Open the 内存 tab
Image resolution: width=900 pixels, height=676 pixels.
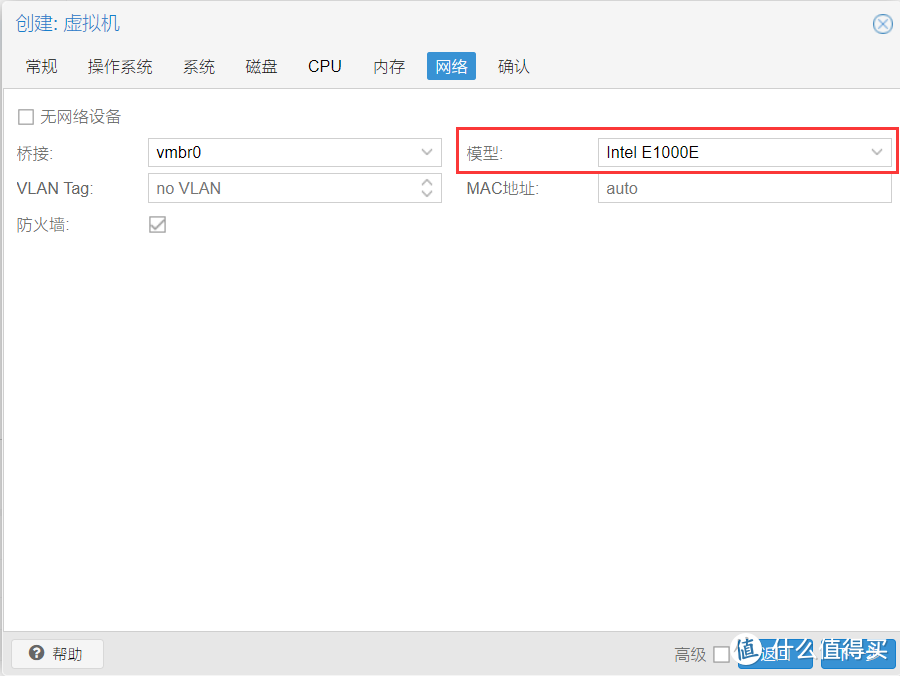coord(389,67)
